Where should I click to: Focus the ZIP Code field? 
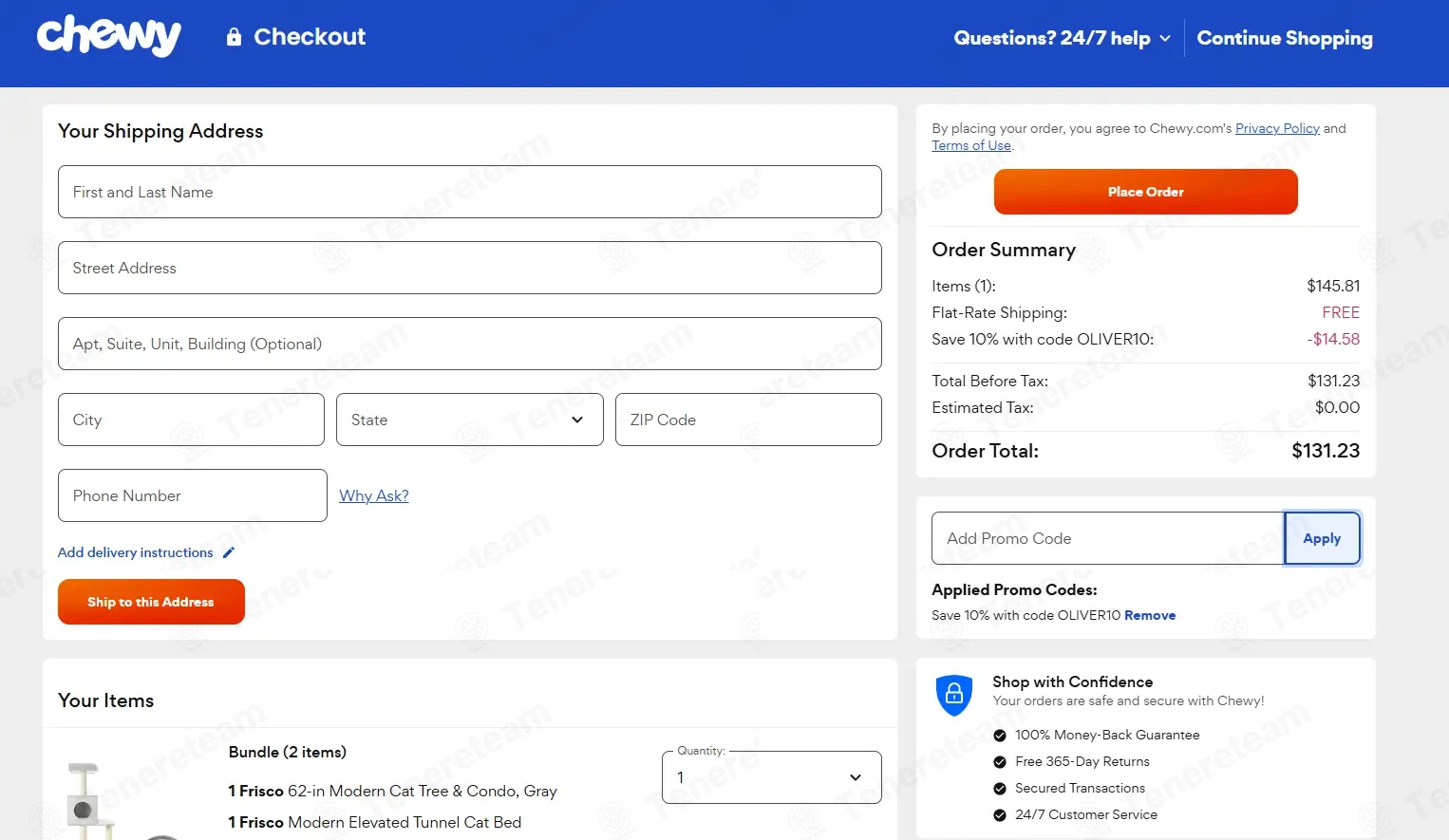tap(748, 420)
